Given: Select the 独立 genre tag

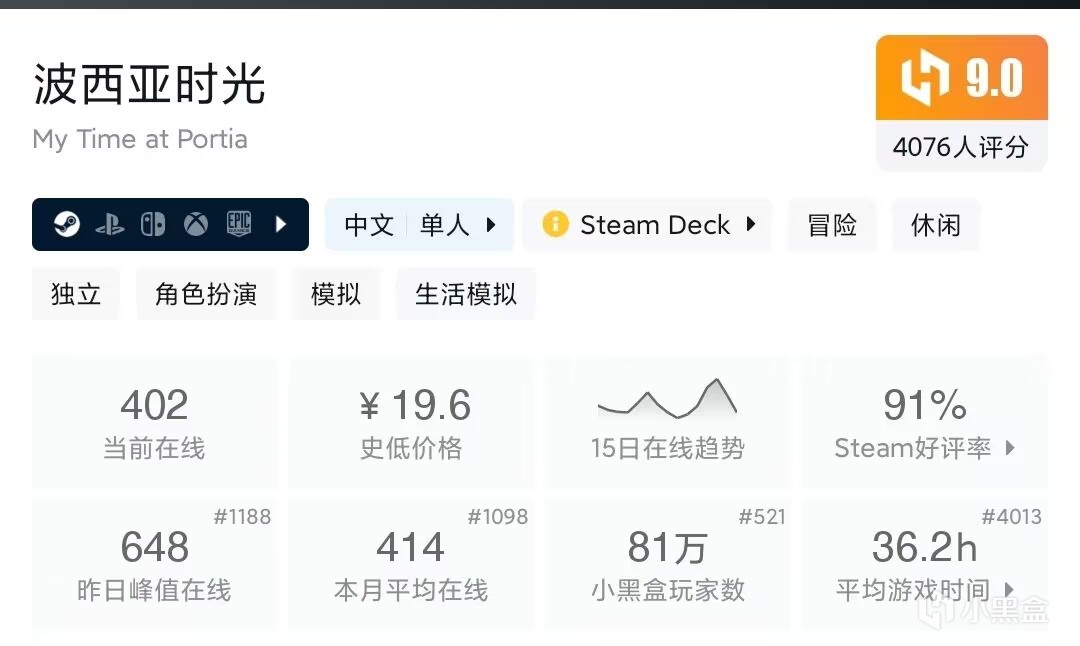Looking at the screenshot, I should pyautogui.click(x=76, y=294).
